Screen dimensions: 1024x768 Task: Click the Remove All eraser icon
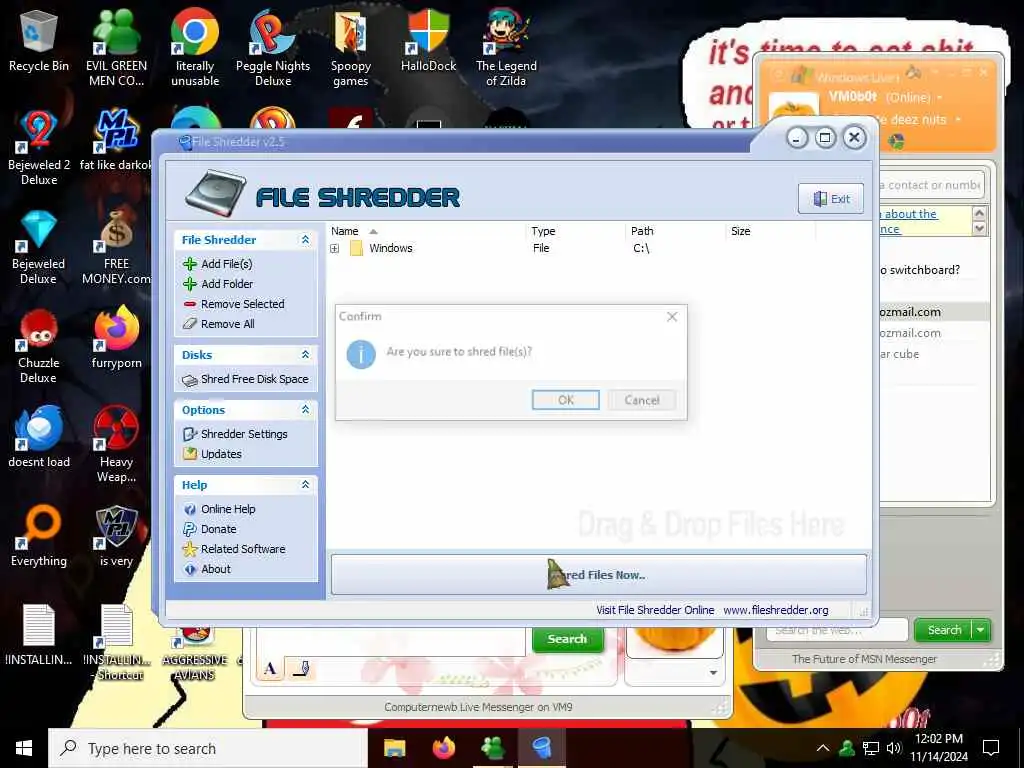(x=190, y=324)
